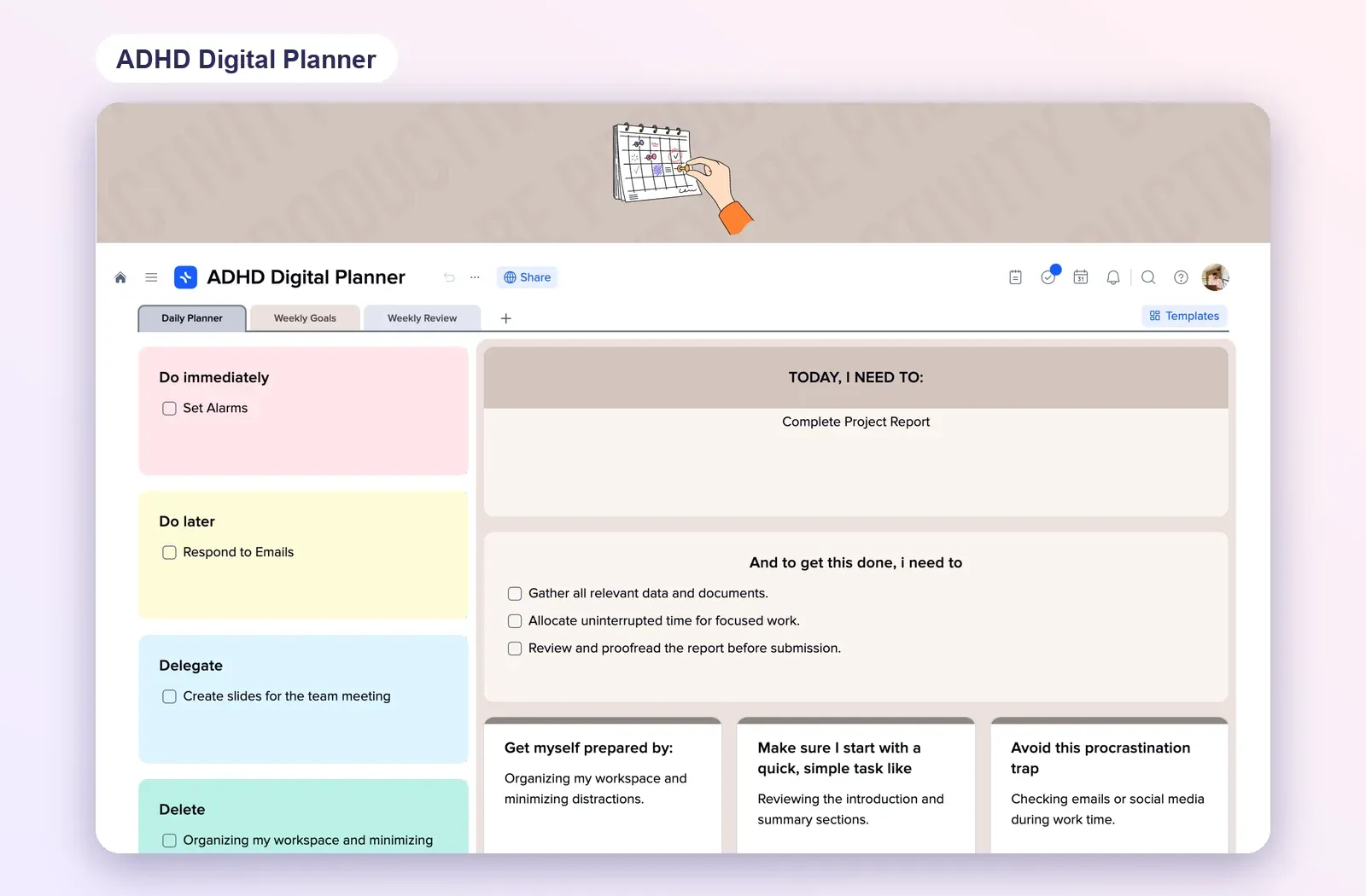Click the Delete heading
The image size is (1366, 896).
[x=182, y=810]
